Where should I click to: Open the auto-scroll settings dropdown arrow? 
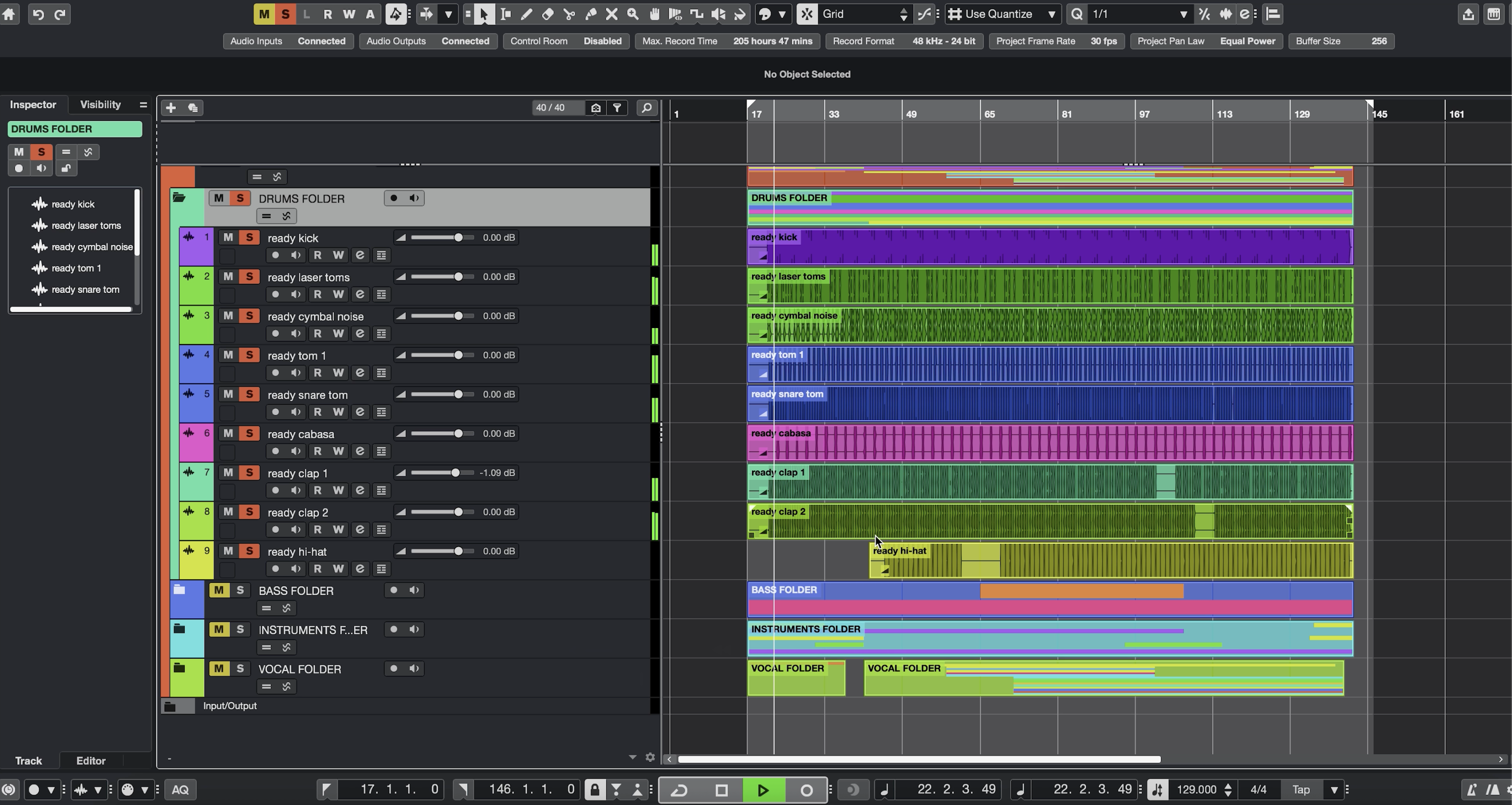[x=448, y=14]
